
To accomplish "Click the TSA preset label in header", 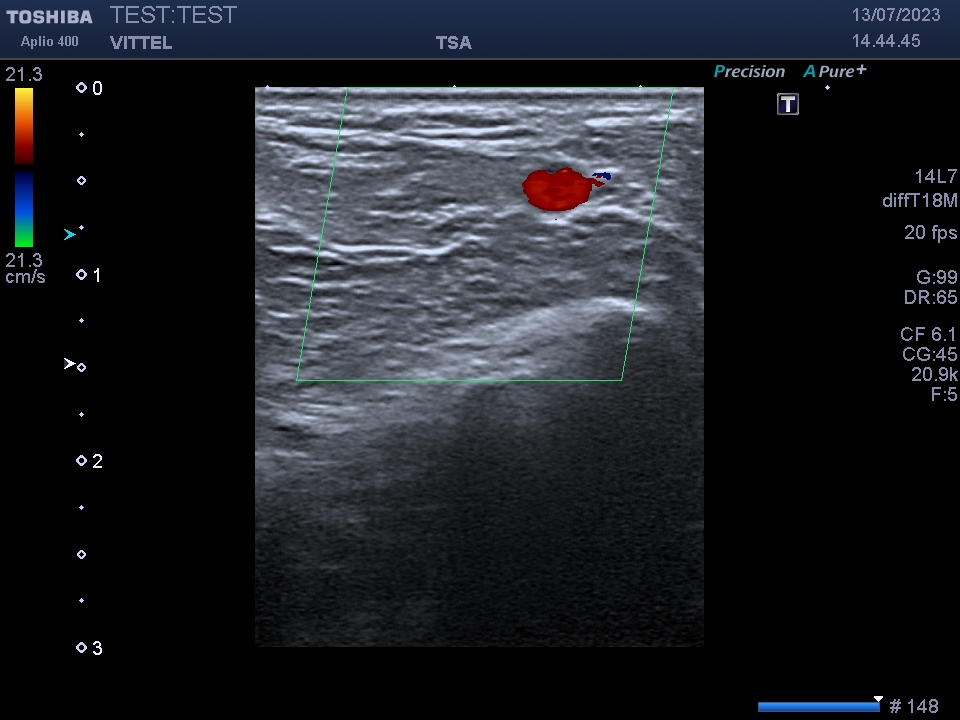I will click(x=453, y=43).
